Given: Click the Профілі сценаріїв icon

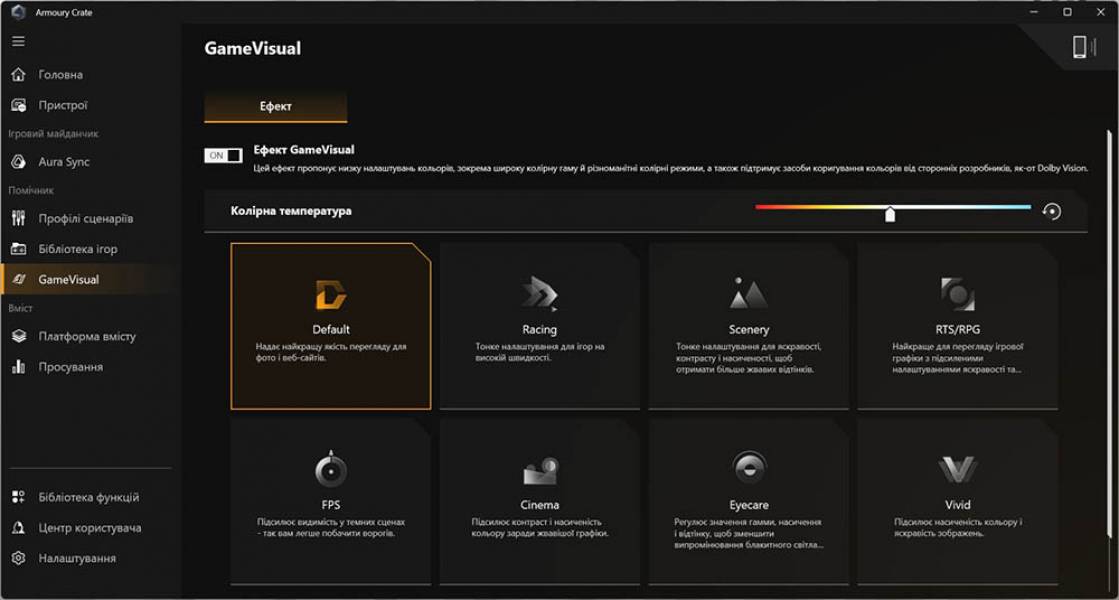Looking at the screenshot, I should tap(19, 218).
